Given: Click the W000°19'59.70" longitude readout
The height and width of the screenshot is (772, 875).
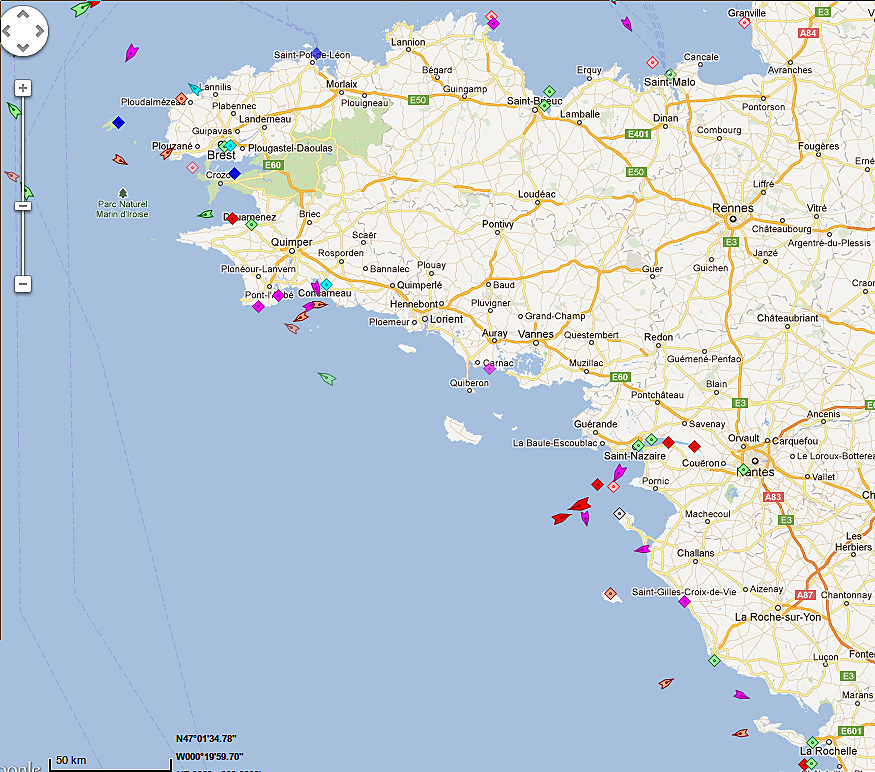Looking at the screenshot, I should [209, 757].
